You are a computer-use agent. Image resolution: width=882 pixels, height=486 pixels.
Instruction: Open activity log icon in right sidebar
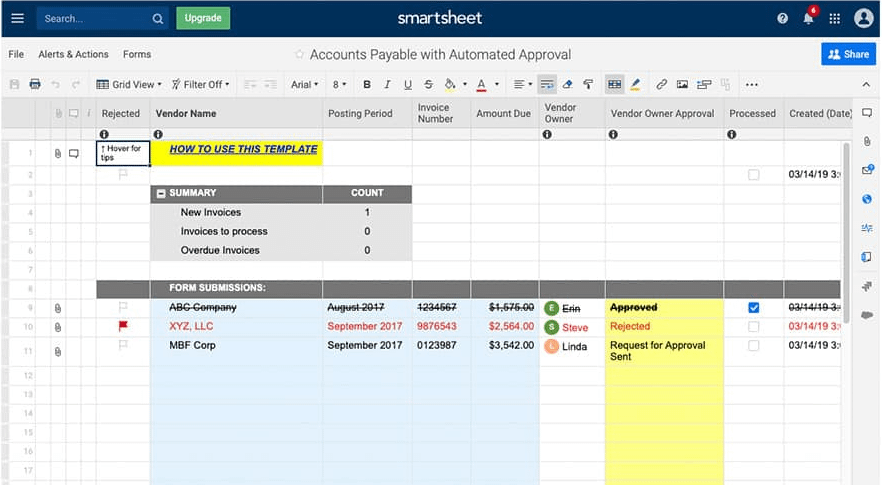click(867, 228)
